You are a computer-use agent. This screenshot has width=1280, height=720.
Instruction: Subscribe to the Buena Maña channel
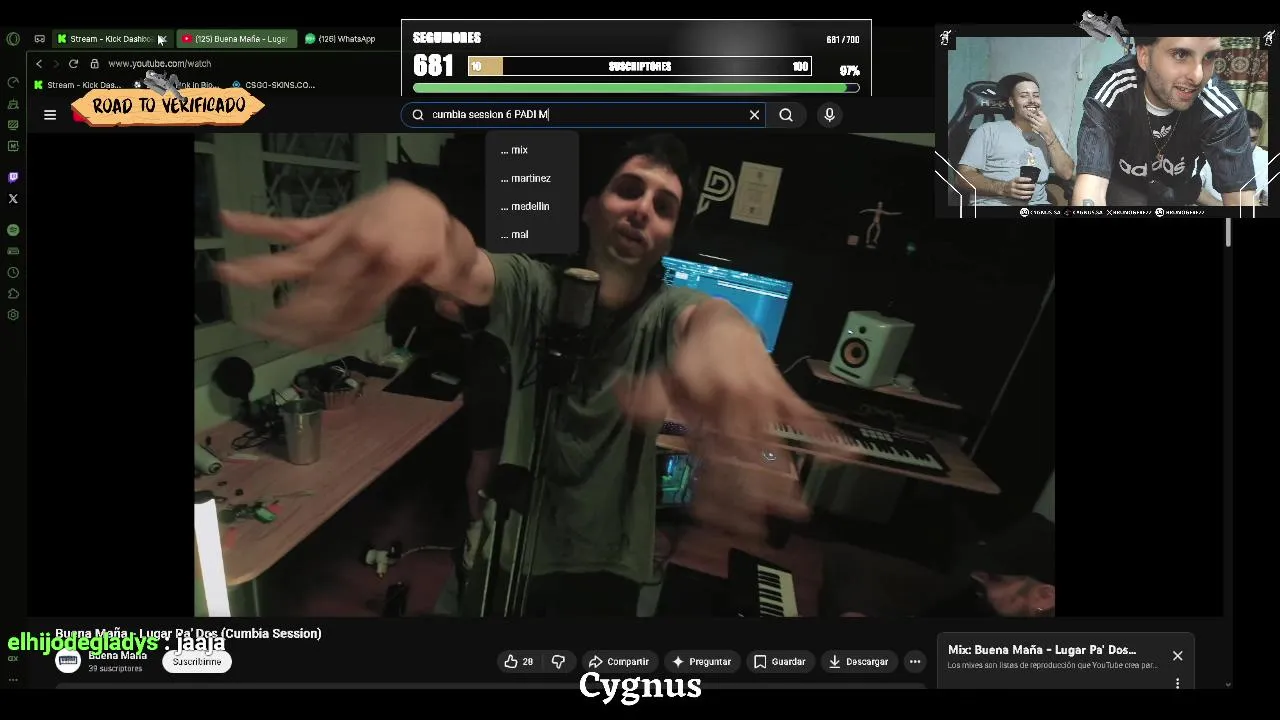click(x=197, y=661)
